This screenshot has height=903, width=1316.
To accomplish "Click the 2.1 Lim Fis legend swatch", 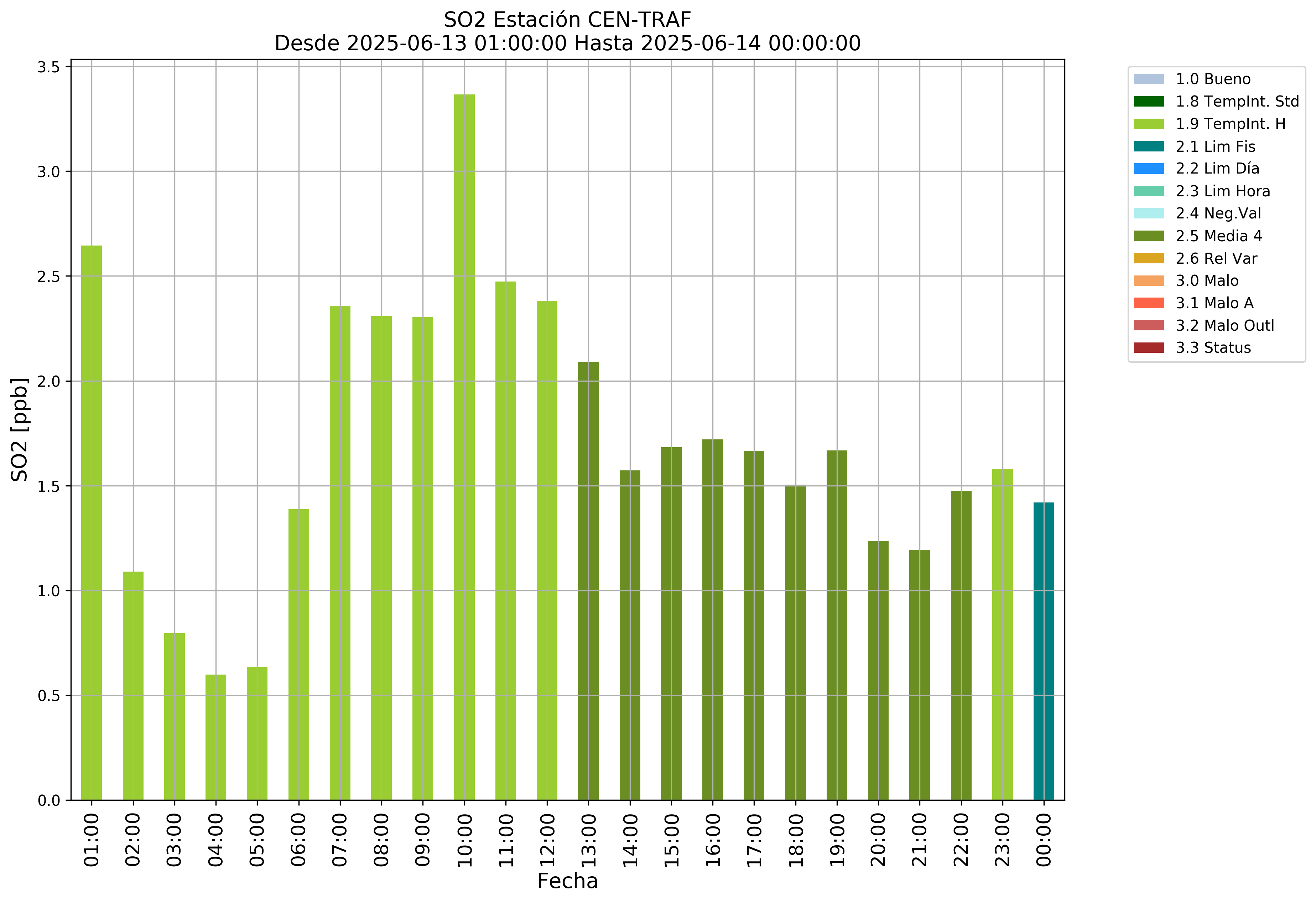I will [1148, 147].
